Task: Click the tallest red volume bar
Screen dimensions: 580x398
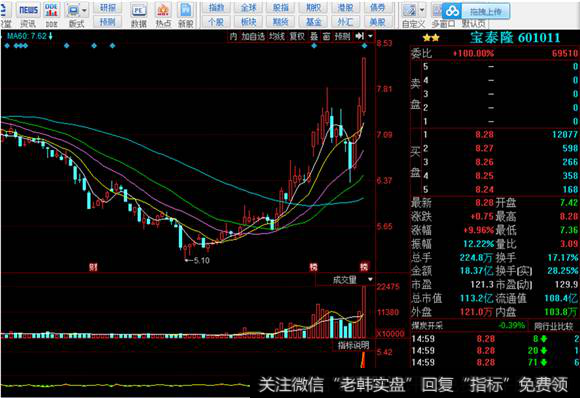Action: (364, 312)
